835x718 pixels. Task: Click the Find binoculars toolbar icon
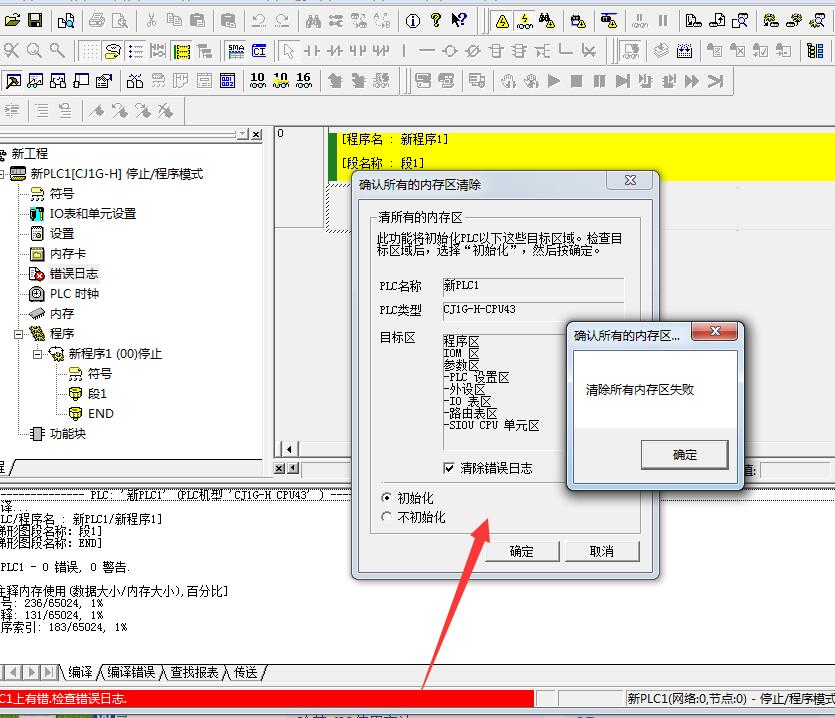click(312, 20)
